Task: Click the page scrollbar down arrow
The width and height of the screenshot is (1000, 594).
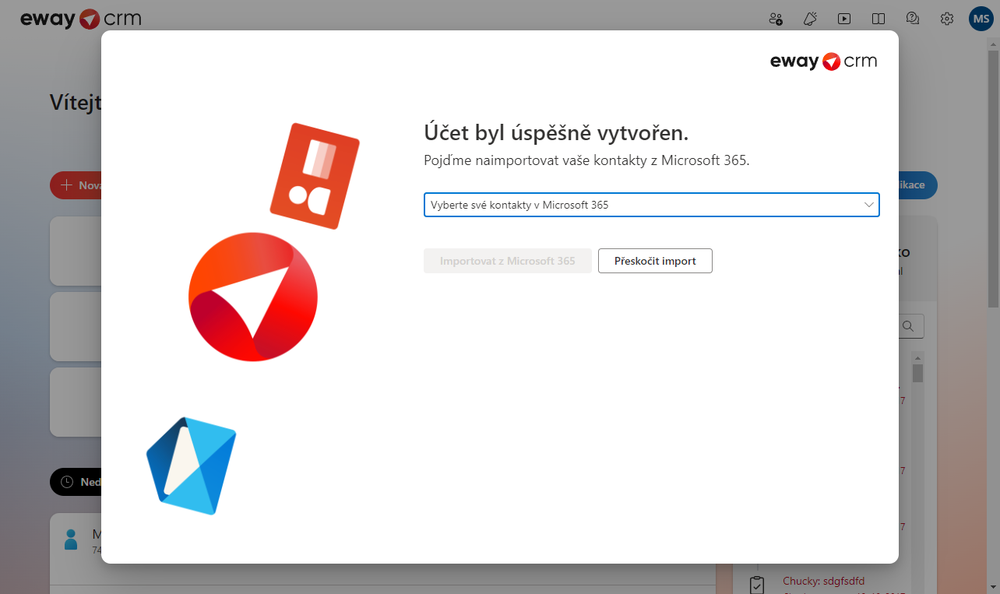Action: pos(993,587)
